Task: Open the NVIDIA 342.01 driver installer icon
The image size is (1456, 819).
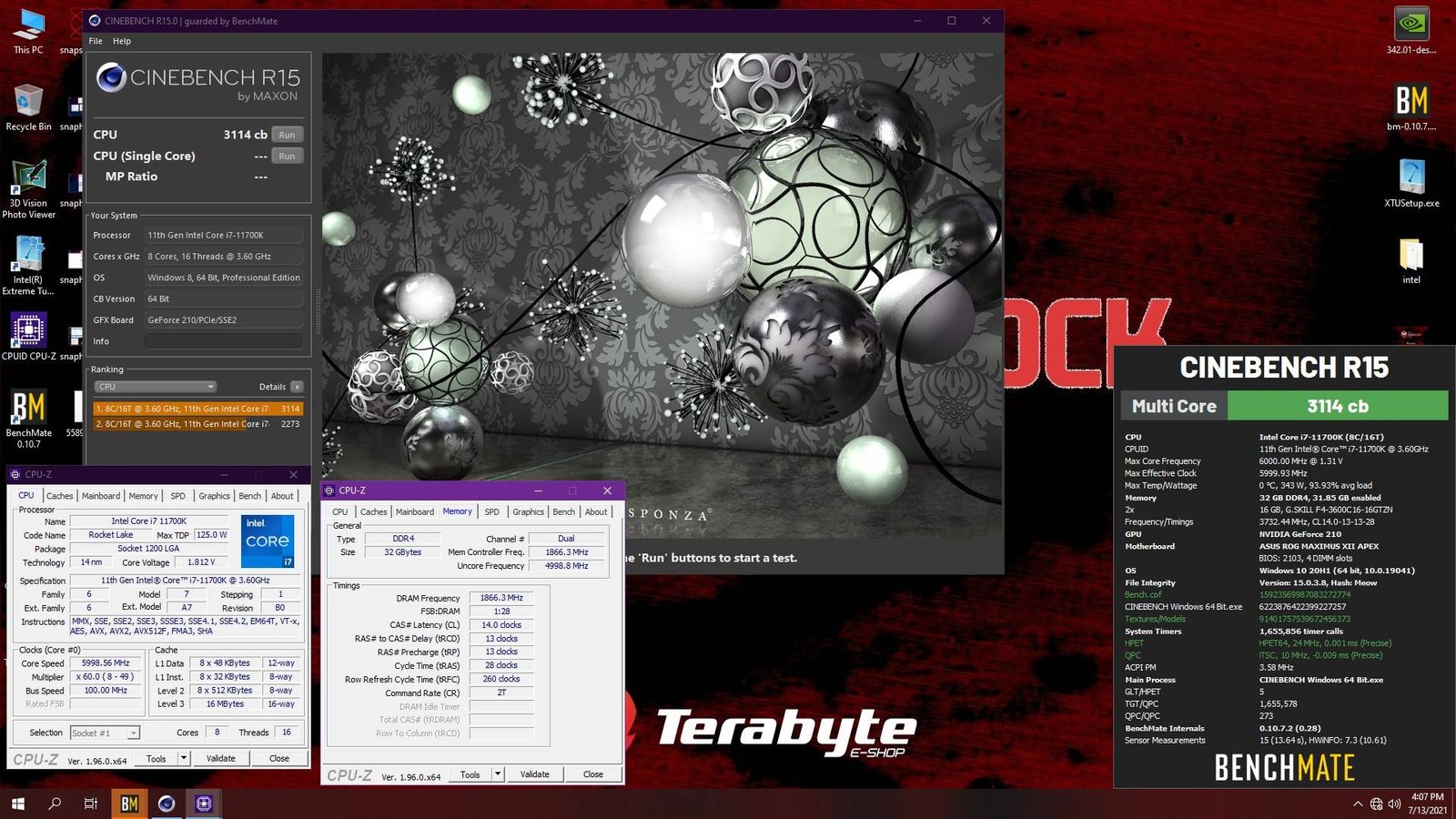Action: (x=1411, y=25)
